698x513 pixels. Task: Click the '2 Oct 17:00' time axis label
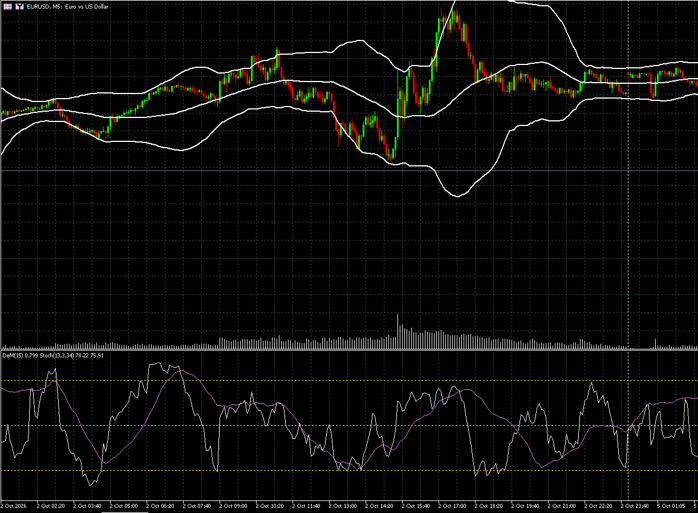[x=454, y=506]
